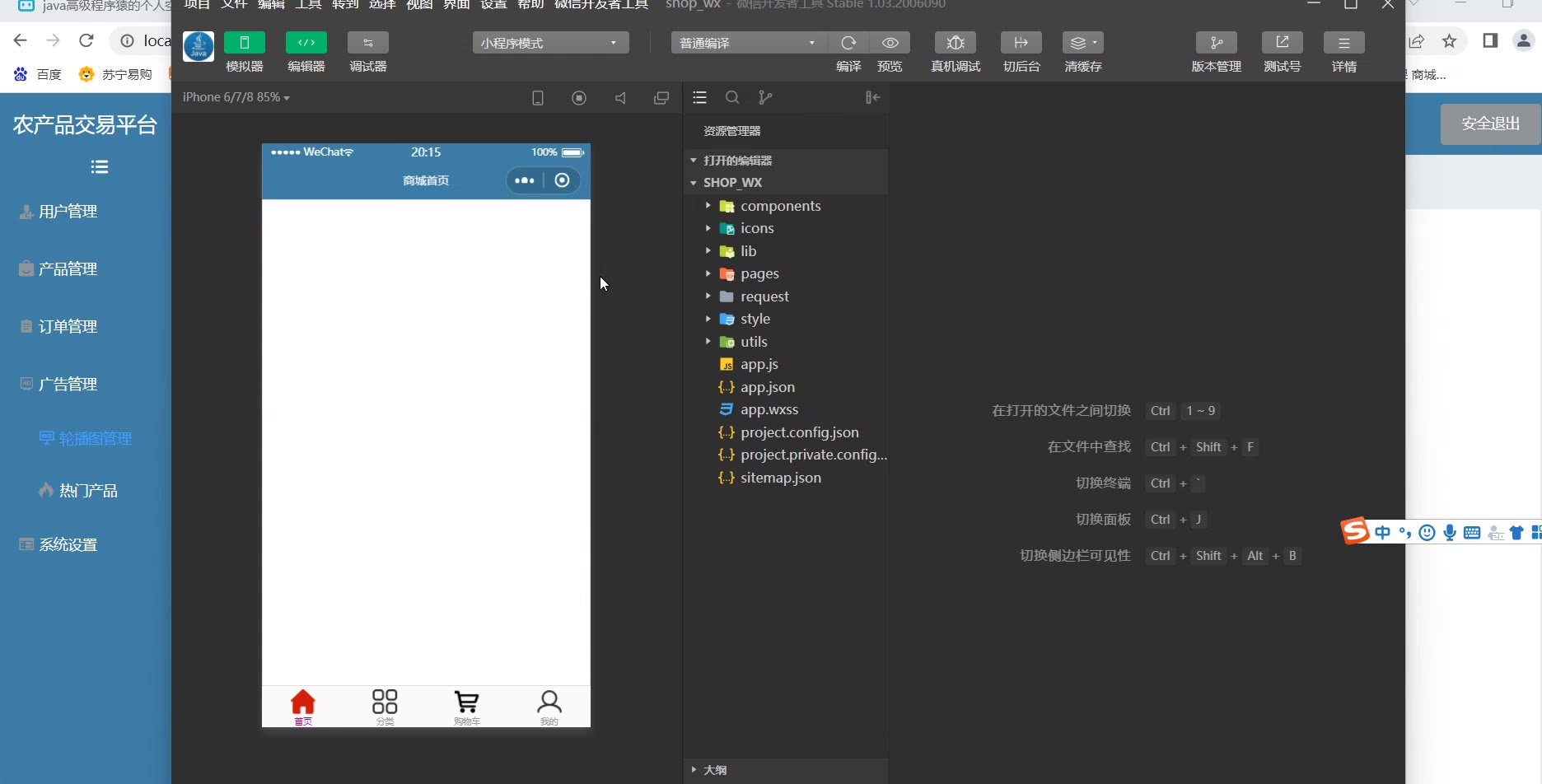Expand the 大纲 outline section
This screenshot has height=784, width=1542.
786,770
